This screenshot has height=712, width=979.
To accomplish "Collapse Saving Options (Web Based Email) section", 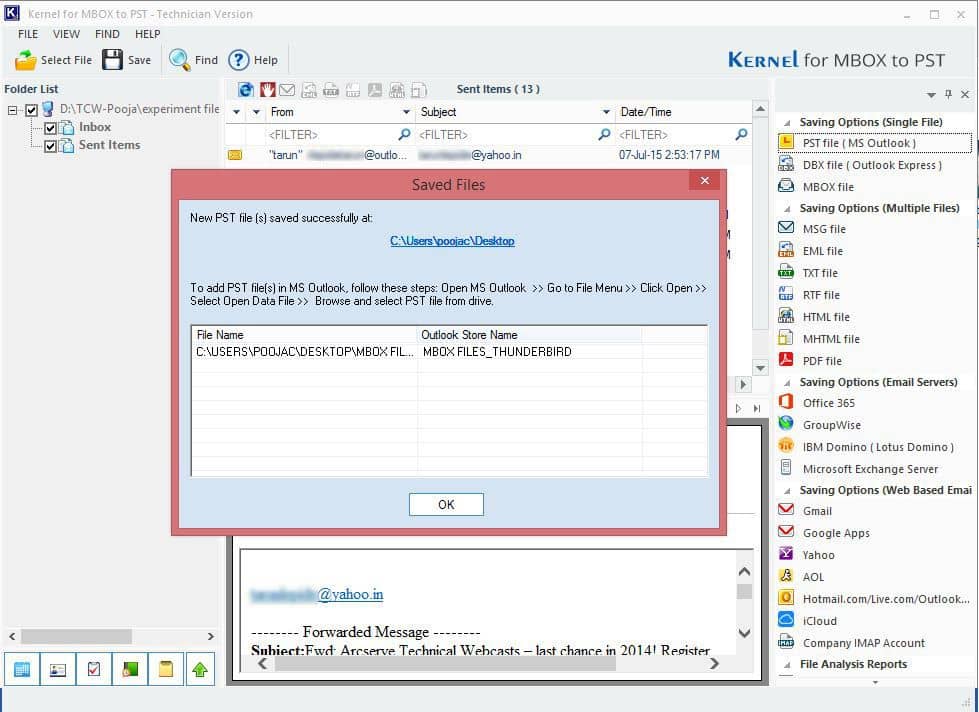I will 787,491.
